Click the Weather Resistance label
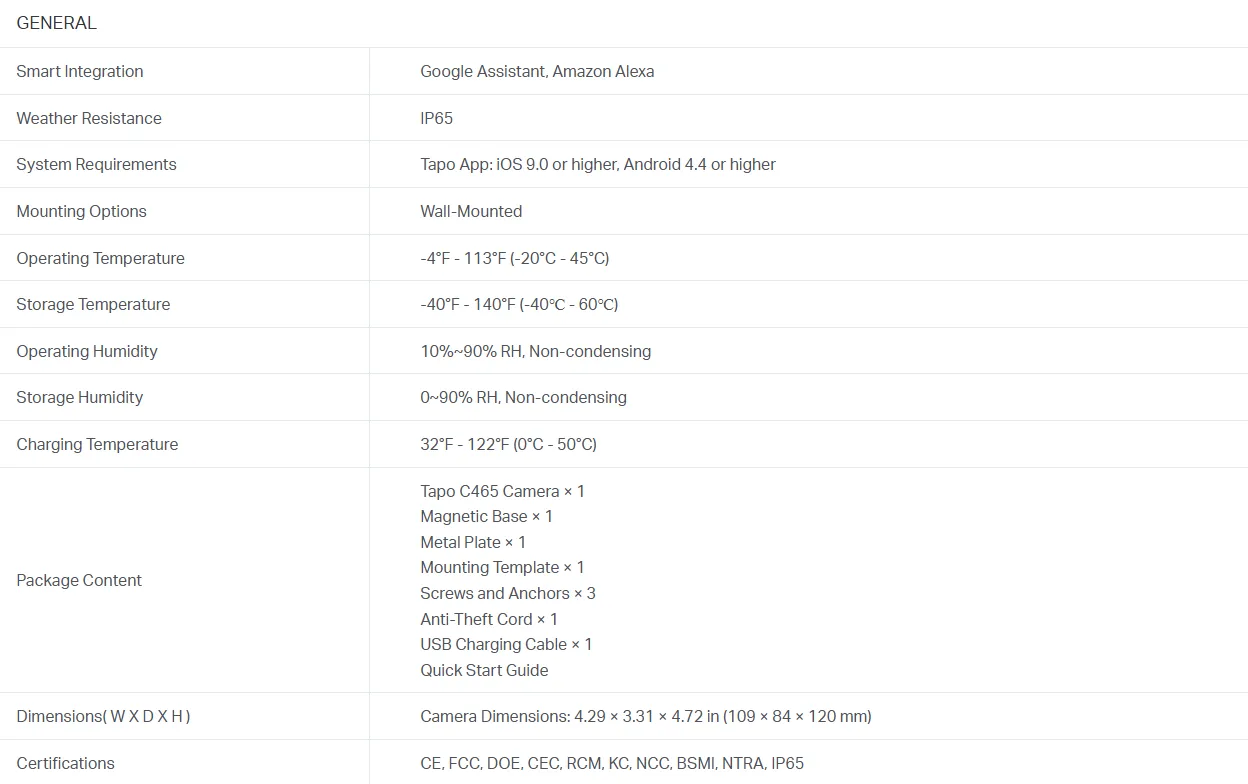 coord(89,118)
